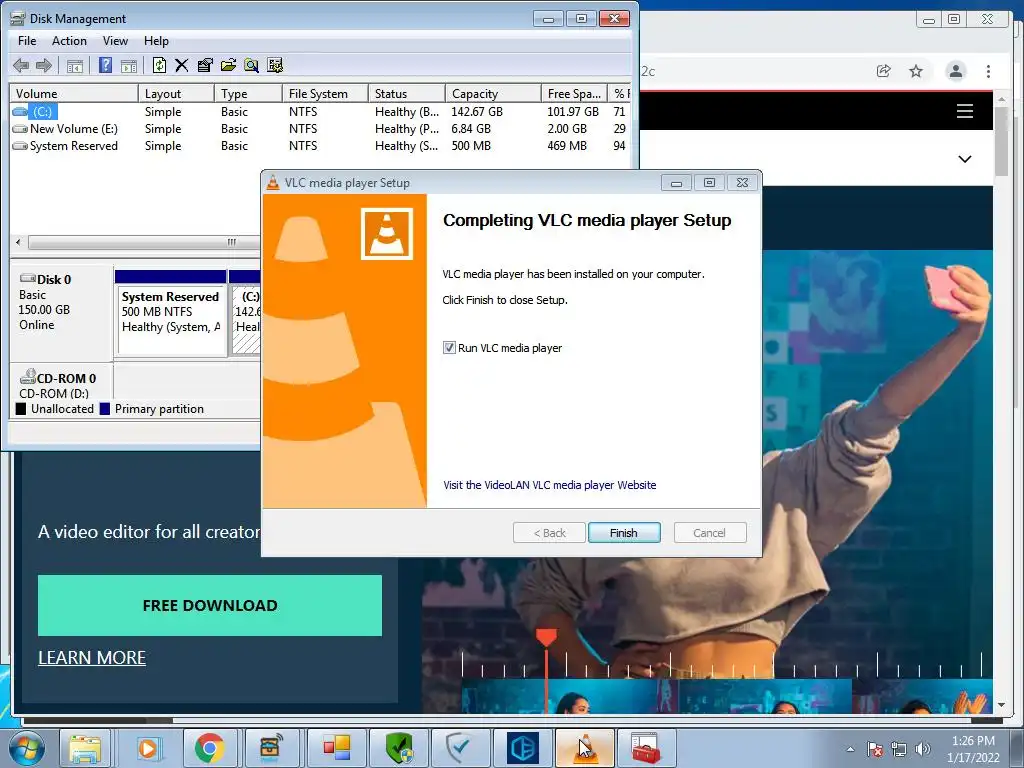Click the share icon in Chrome address bar
The height and width of the screenshot is (768, 1024).
click(884, 71)
